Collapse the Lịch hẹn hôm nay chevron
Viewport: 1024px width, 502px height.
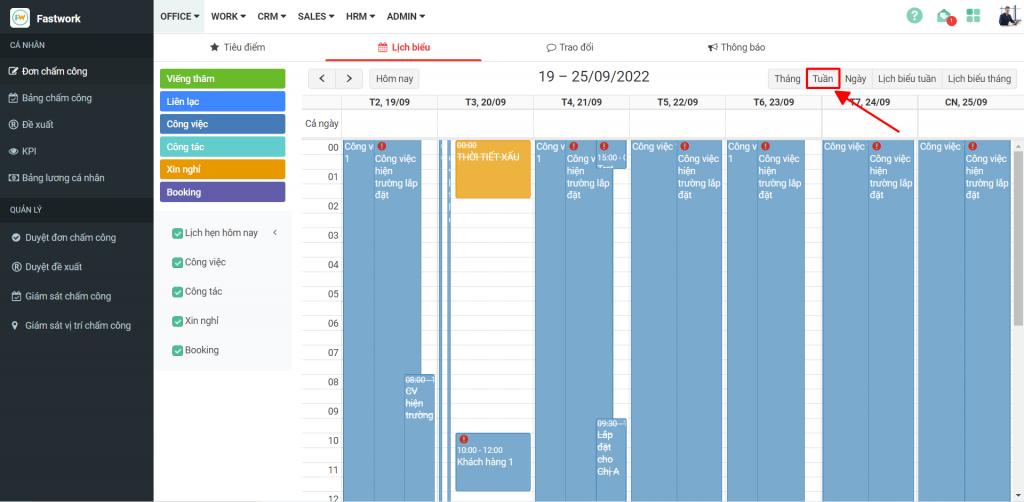(275, 233)
